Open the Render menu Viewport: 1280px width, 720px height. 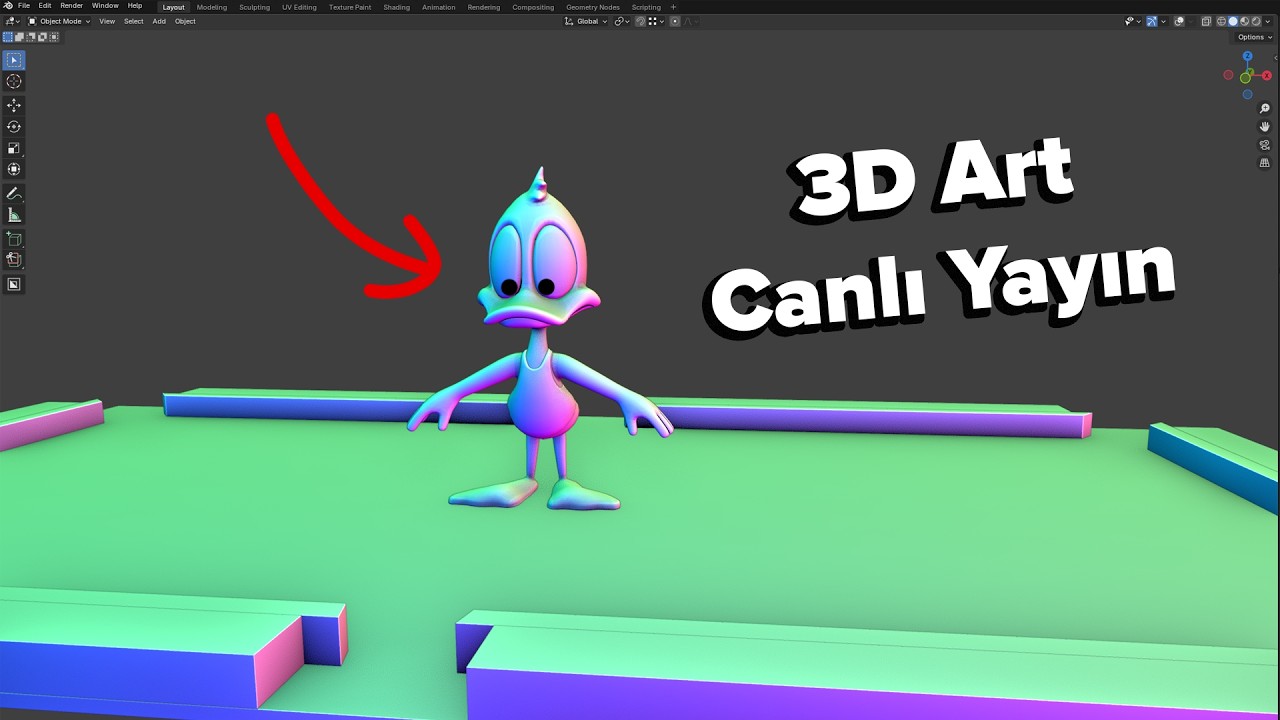coord(71,6)
